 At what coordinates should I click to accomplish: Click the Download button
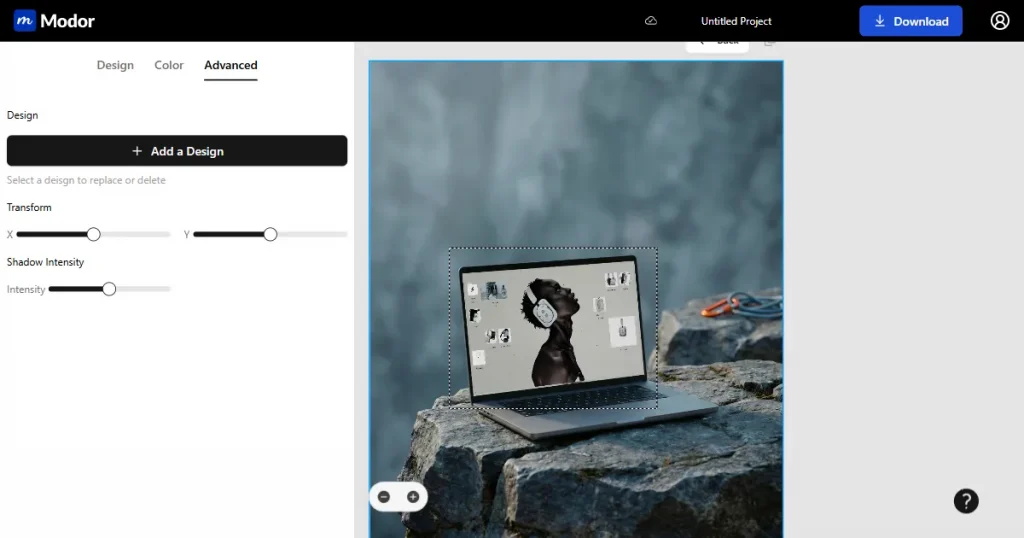click(910, 21)
